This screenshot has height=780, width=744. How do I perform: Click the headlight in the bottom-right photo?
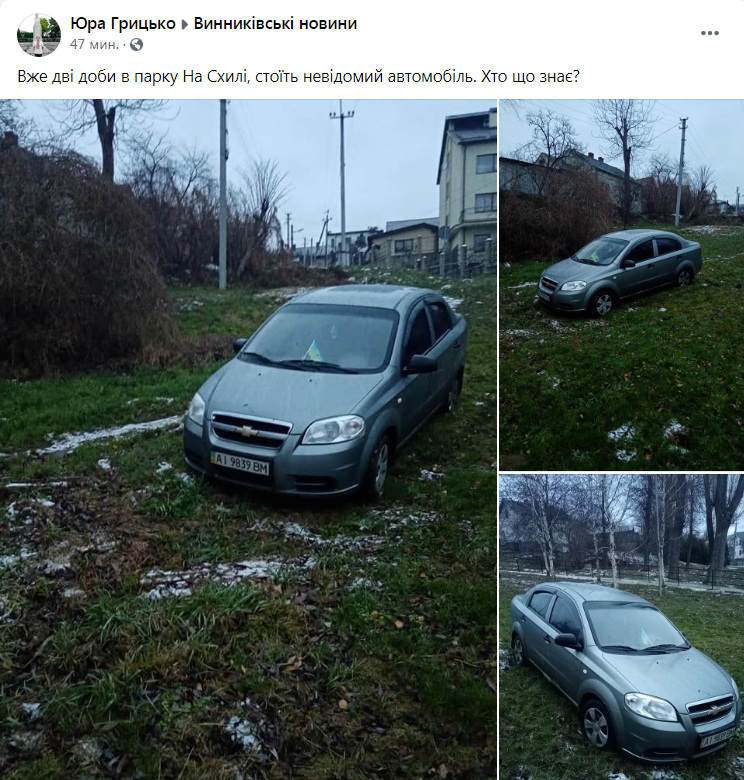[x=651, y=706]
